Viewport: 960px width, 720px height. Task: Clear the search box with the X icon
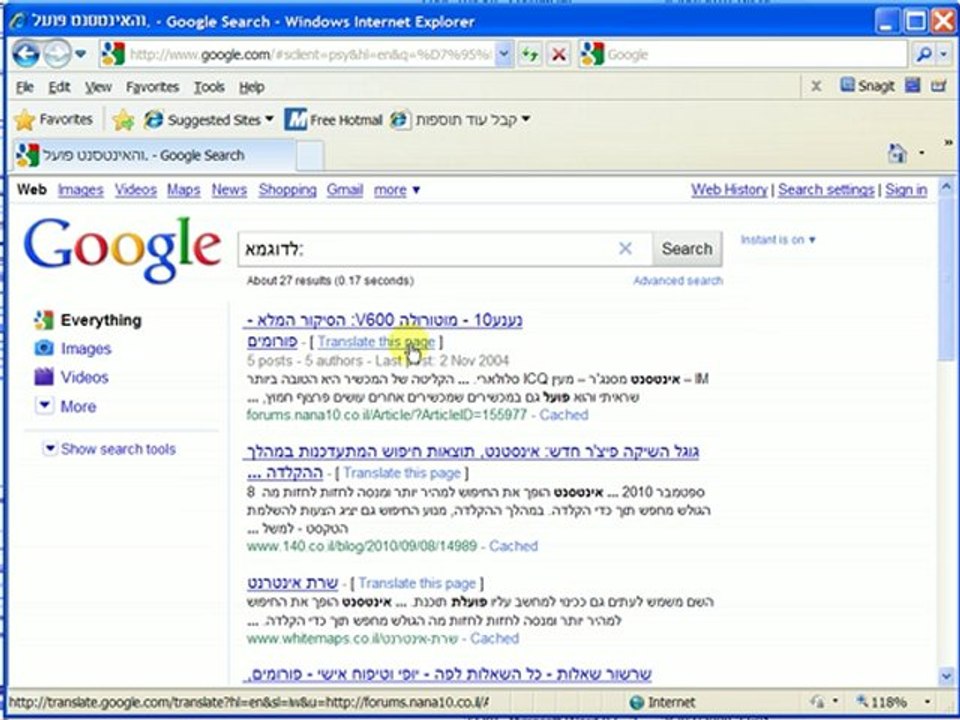(625, 248)
